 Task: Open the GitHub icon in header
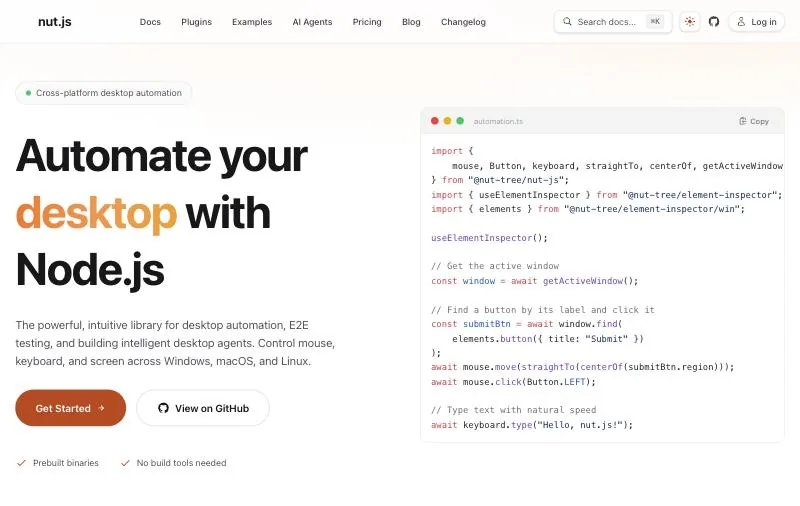pyautogui.click(x=714, y=21)
